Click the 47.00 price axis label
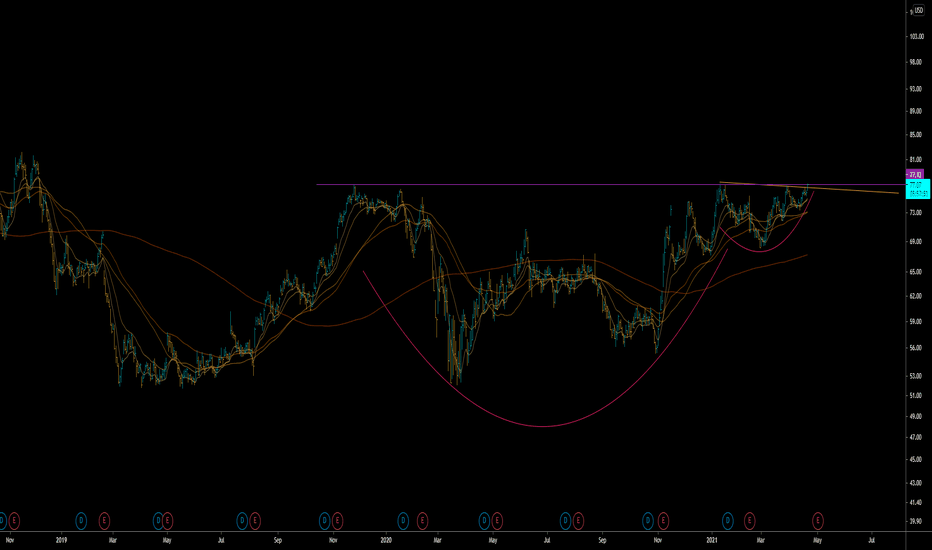The height and width of the screenshot is (550, 932). point(915,437)
